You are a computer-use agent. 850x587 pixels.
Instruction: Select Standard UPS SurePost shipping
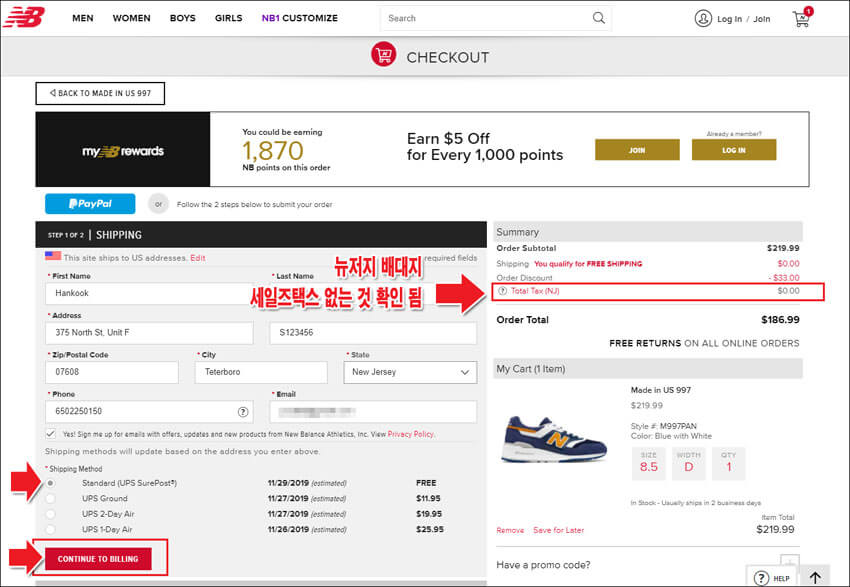tap(50, 483)
